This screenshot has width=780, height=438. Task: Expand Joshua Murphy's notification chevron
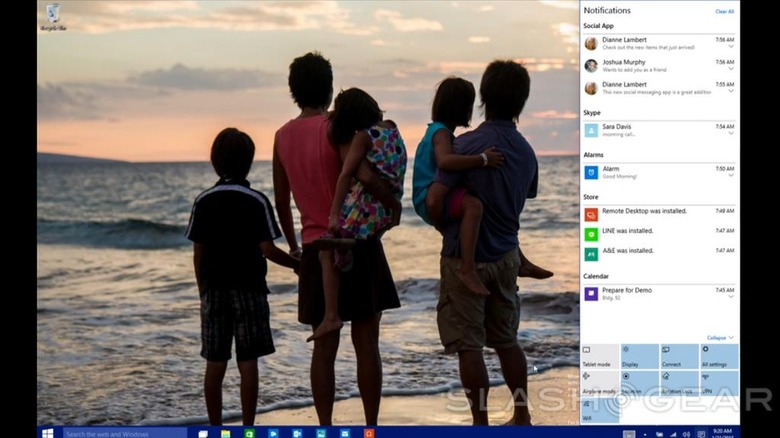(x=731, y=69)
